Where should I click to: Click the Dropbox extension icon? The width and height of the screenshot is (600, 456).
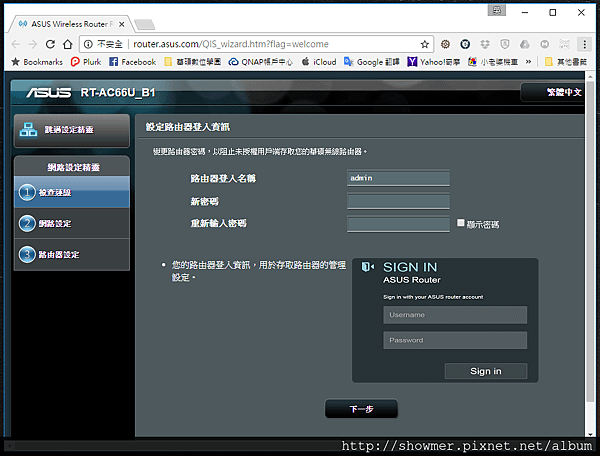click(485, 44)
